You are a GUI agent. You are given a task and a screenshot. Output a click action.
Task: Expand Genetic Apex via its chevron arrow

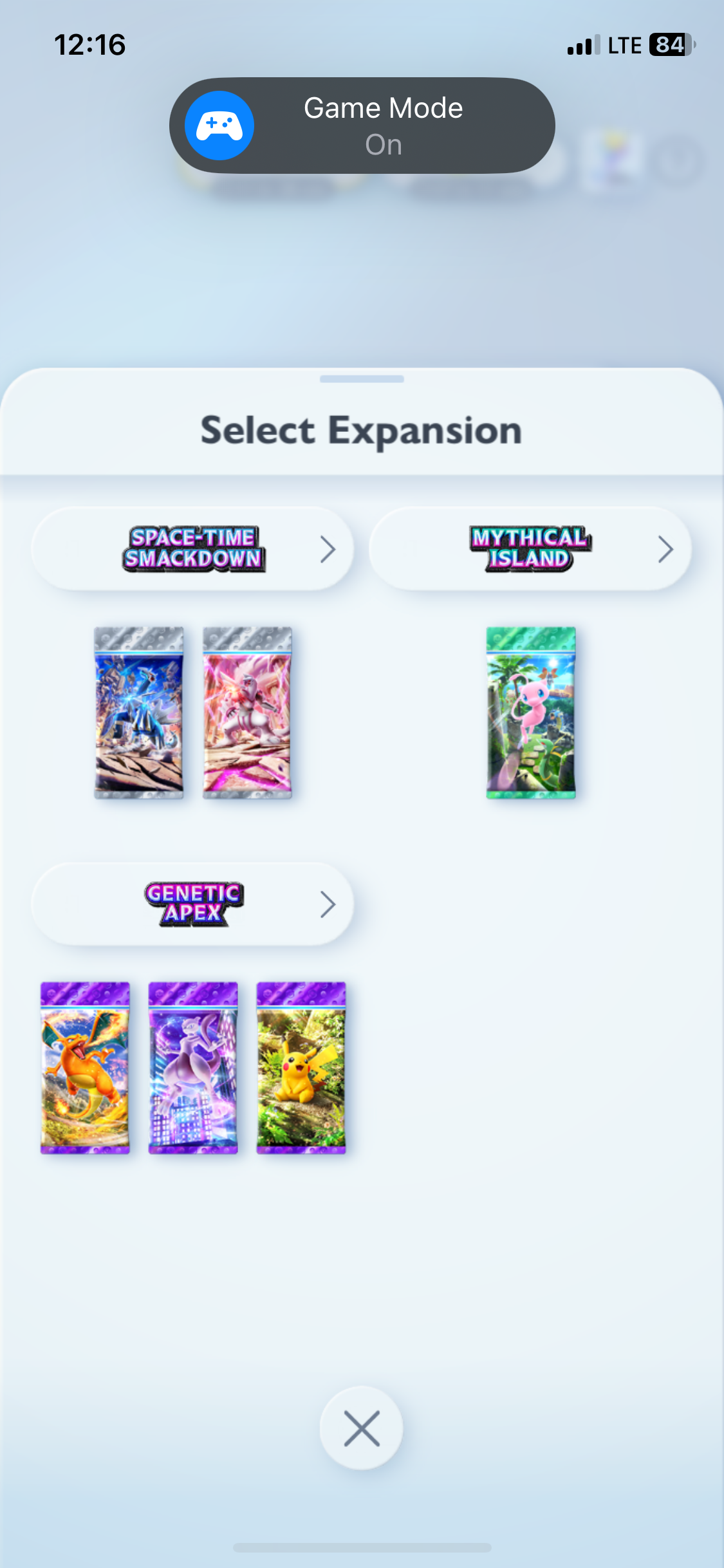[328, 904]
